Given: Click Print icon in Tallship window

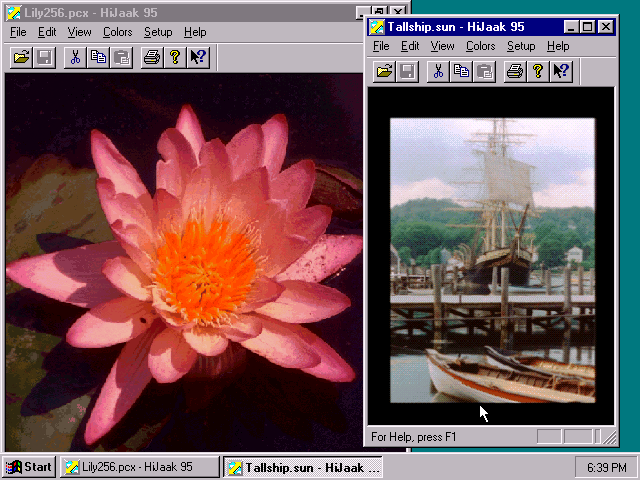Looking at the screenshot, I should pyautogui.click(x=515, y=71).
